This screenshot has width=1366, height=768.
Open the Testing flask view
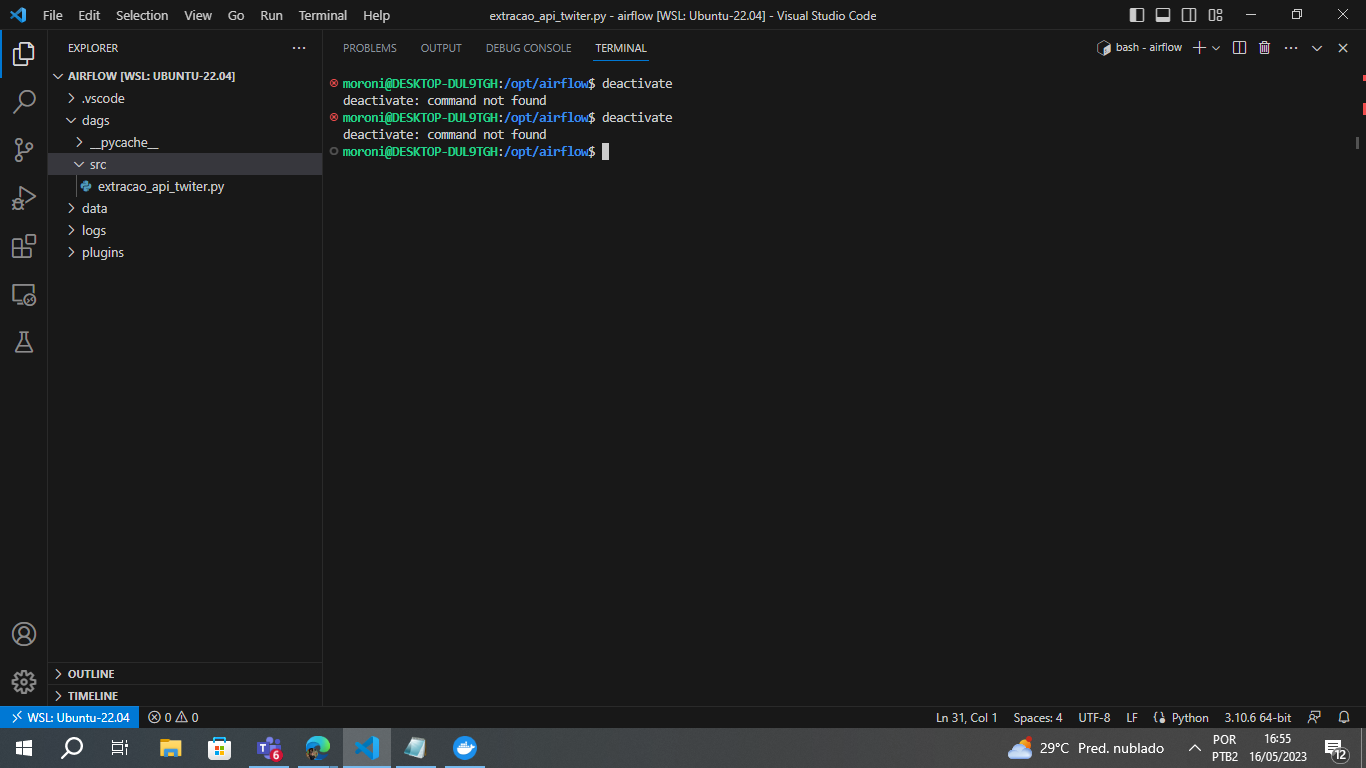24,342
